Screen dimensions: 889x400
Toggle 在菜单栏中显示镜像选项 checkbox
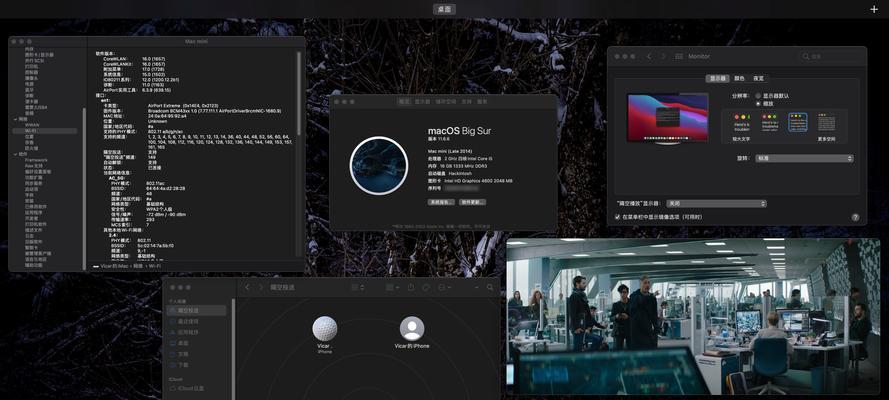[x=617, y=217]
